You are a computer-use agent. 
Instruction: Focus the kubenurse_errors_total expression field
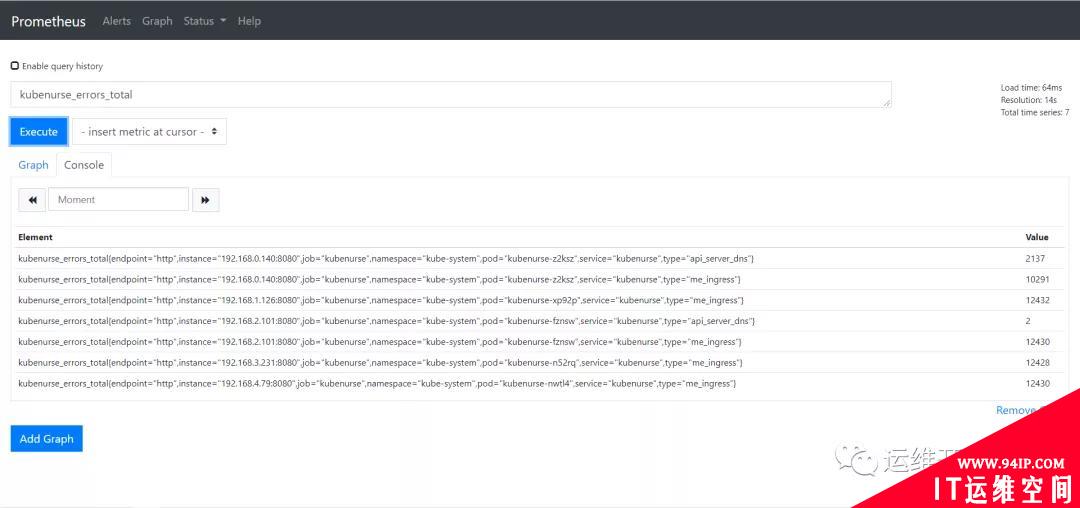[451, 95]
